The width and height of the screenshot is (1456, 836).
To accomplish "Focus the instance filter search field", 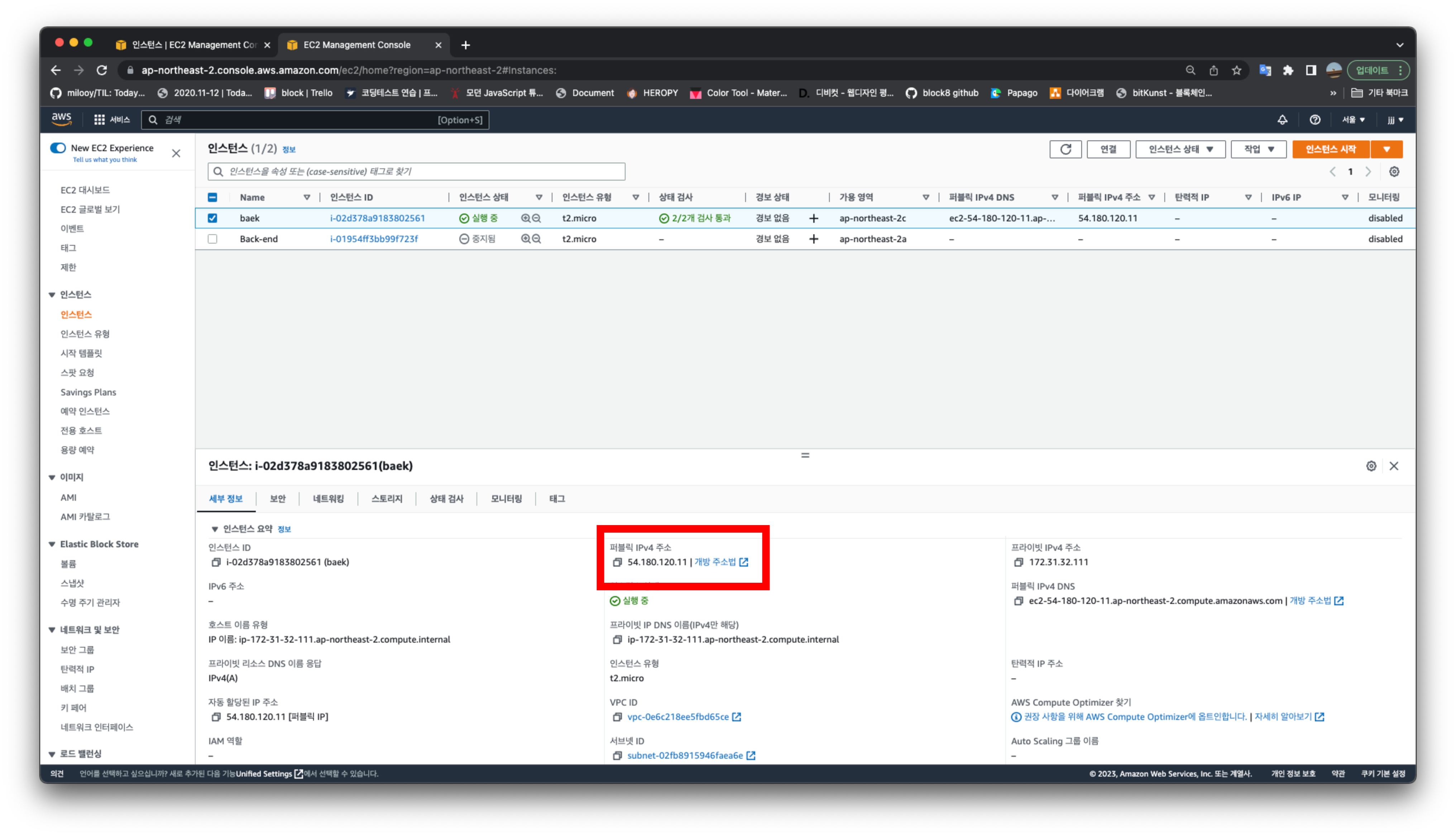I will [416, 172].
